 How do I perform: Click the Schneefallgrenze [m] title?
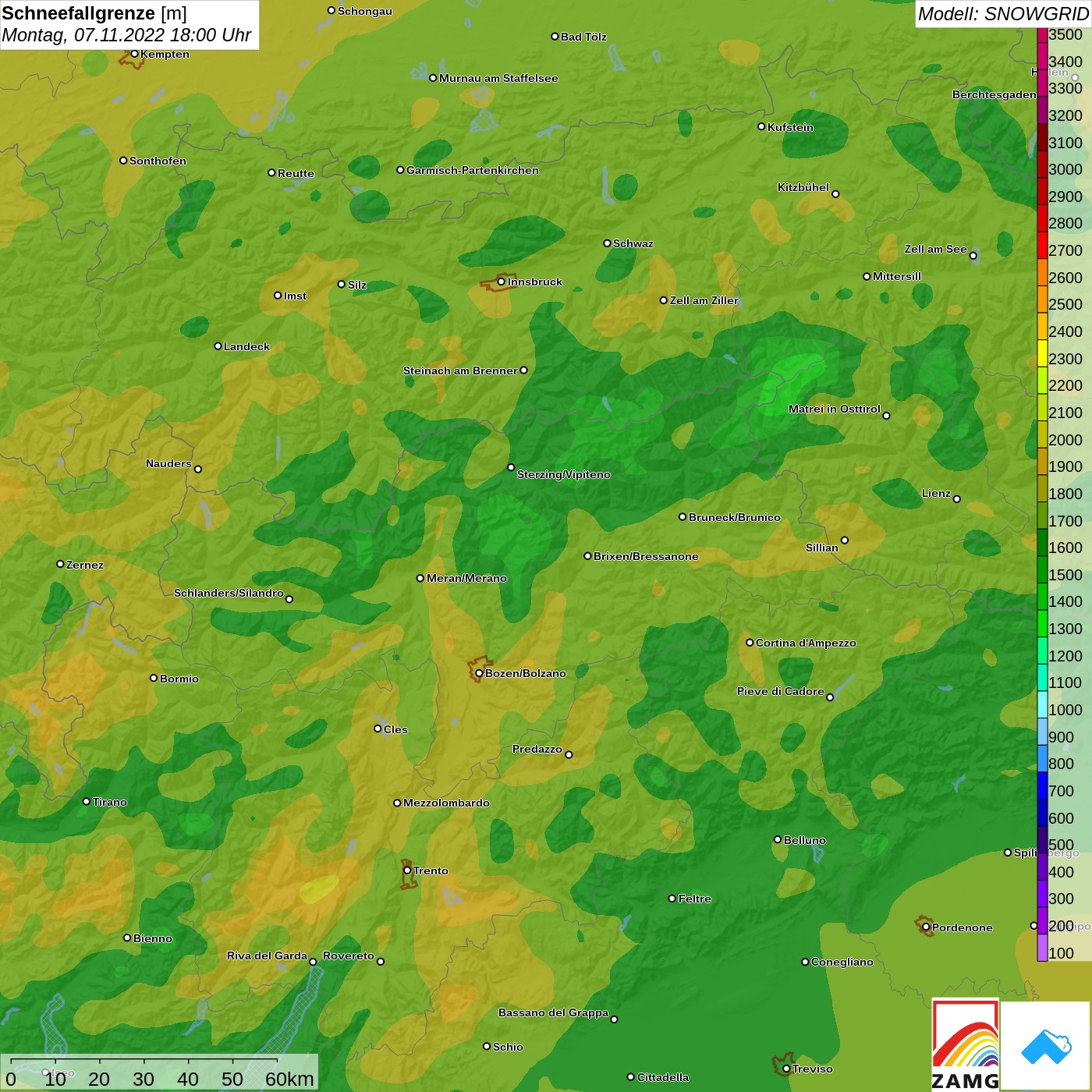(x=94, y=13)
